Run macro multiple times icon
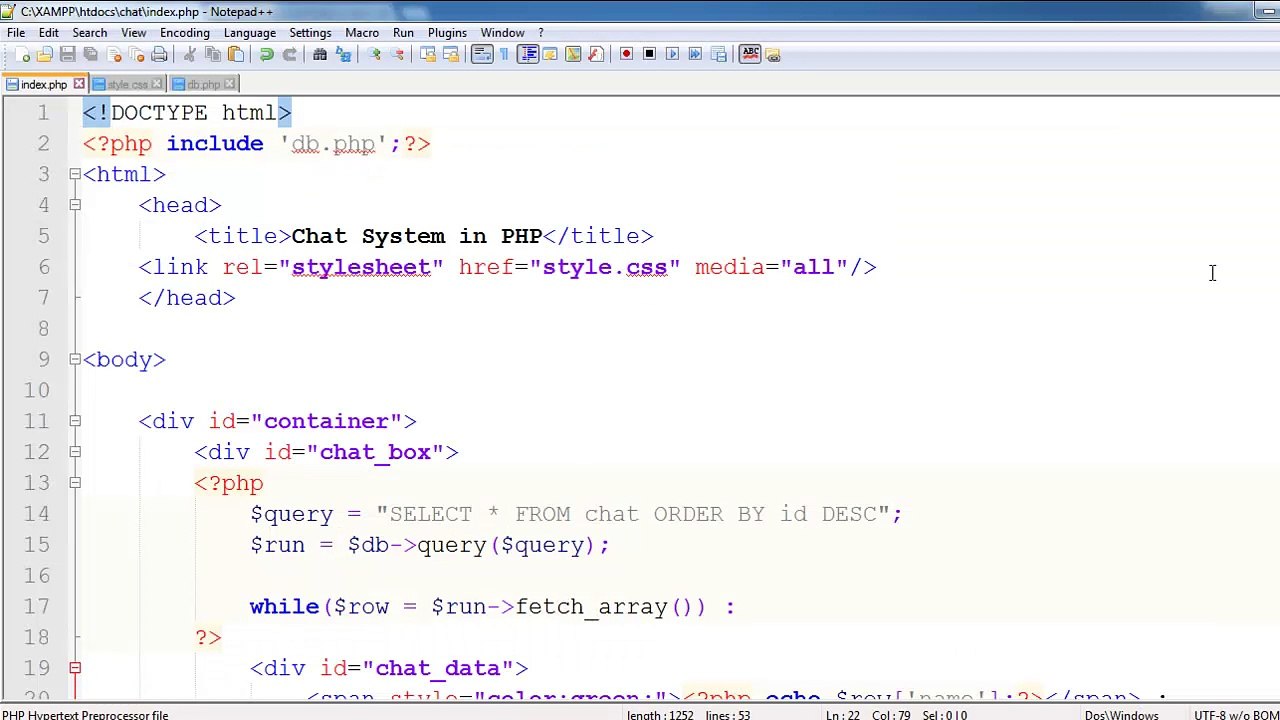Image resolution: width=1280 pixels, height=720 pixels. click(695, 54)
